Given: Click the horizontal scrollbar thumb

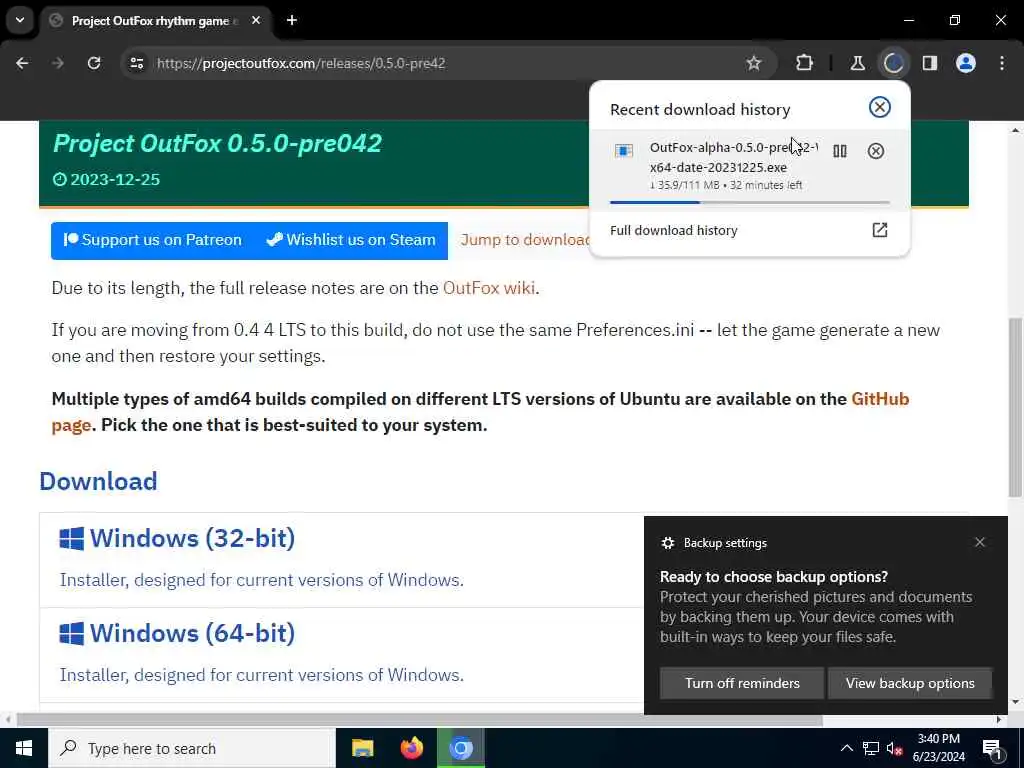Looking at the screenshot, I should [419, 720].
